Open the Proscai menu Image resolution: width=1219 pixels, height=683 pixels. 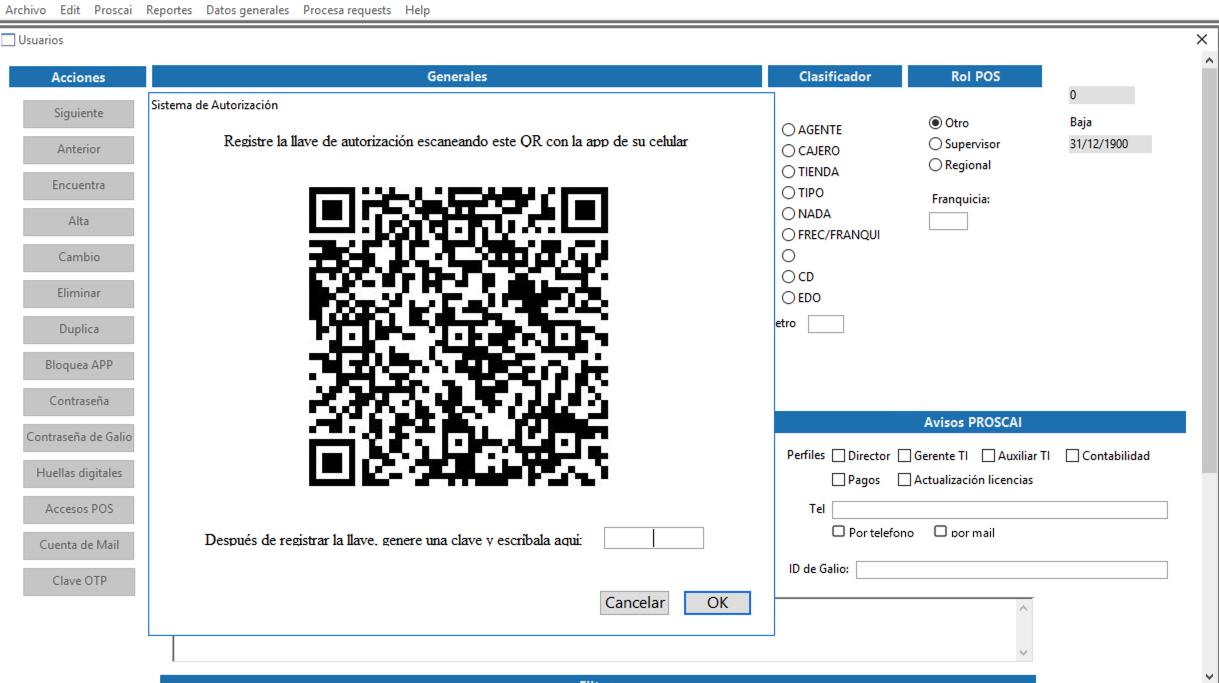[113, 10]
